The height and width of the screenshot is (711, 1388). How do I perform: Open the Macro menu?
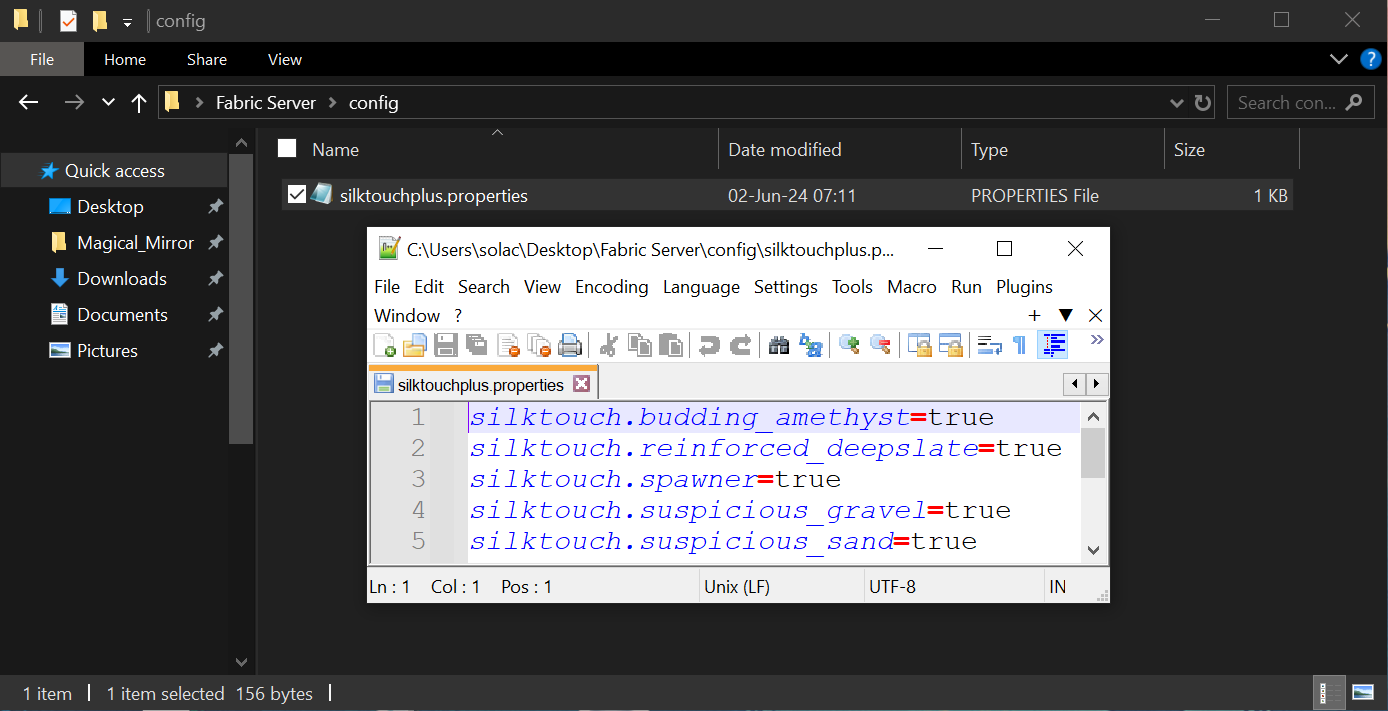click(x=912, y=287)
